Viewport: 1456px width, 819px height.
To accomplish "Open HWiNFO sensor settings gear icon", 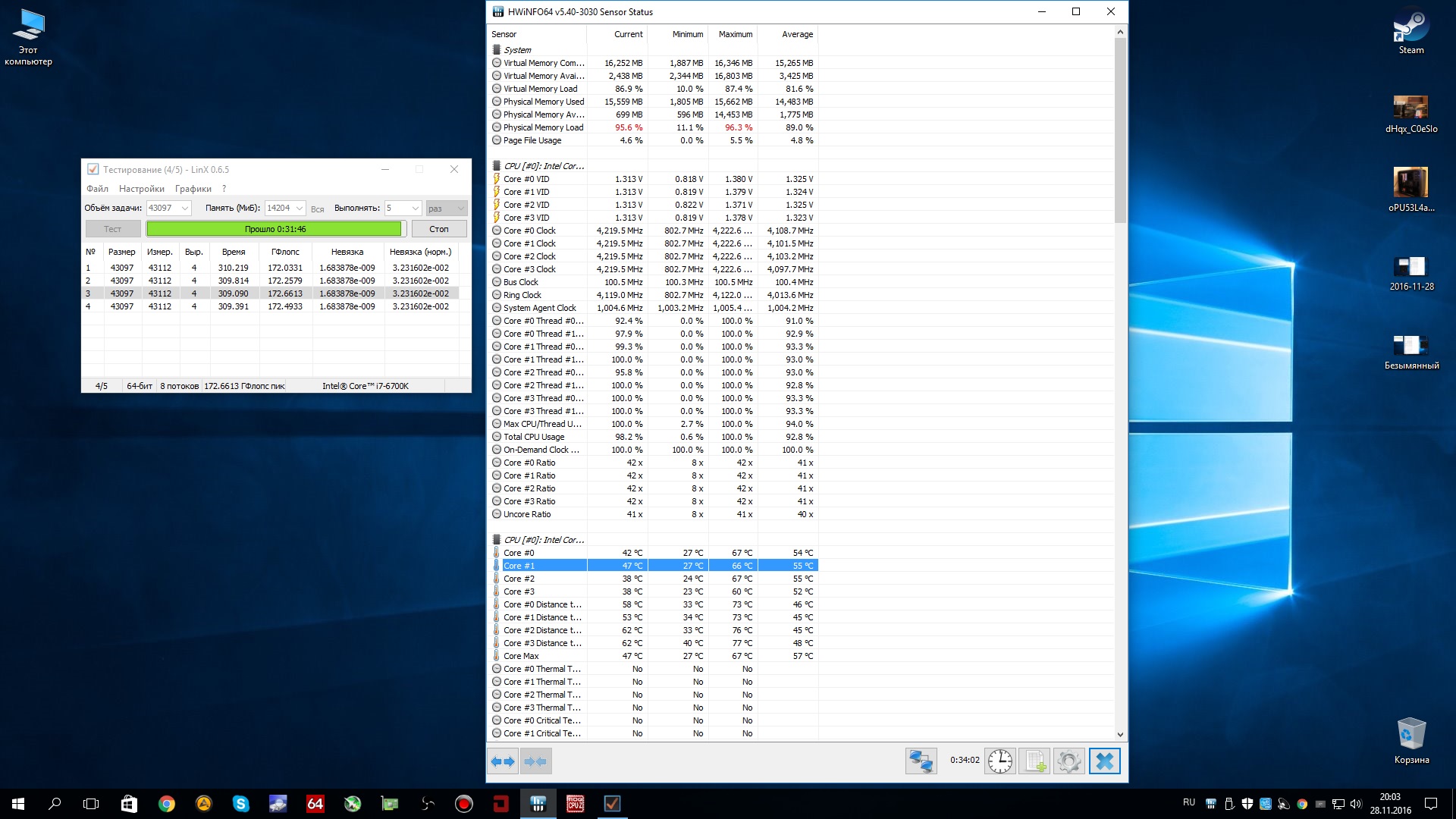I will 1069,761.
